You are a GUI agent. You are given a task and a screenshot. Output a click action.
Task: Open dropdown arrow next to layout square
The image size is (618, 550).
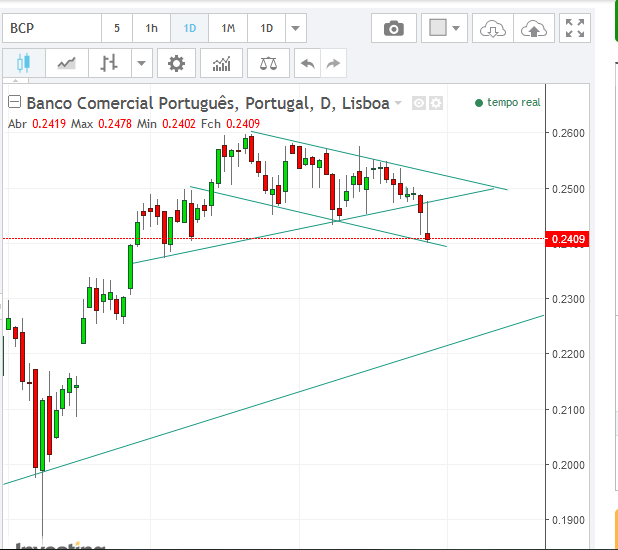click(x=456, y=28)
